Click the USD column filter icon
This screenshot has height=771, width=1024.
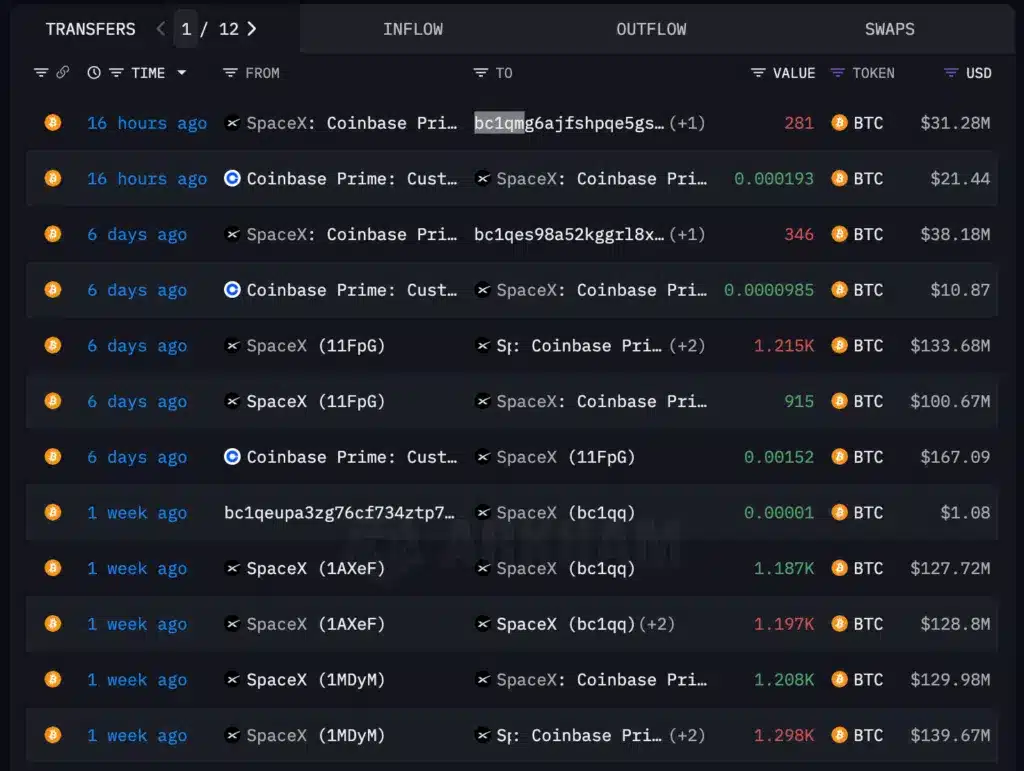pos(951,73)
